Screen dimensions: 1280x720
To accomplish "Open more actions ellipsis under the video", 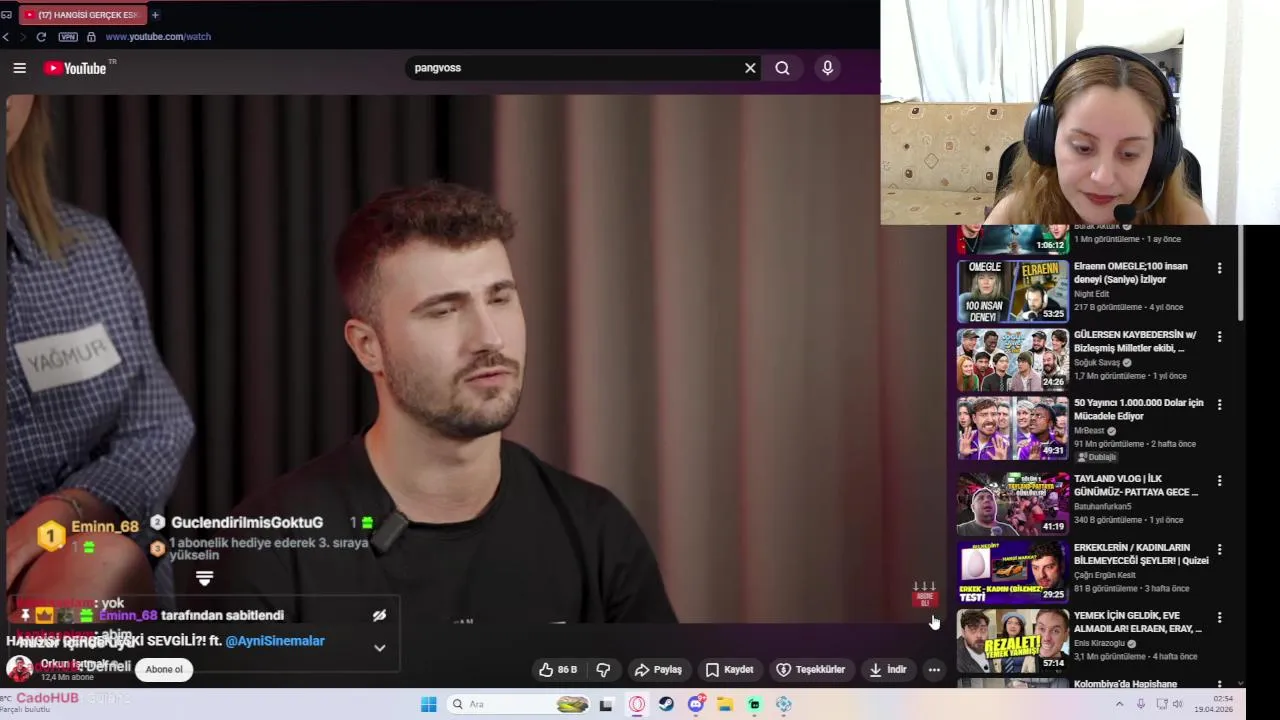I will pyautogui.click(x=934, y=670).
